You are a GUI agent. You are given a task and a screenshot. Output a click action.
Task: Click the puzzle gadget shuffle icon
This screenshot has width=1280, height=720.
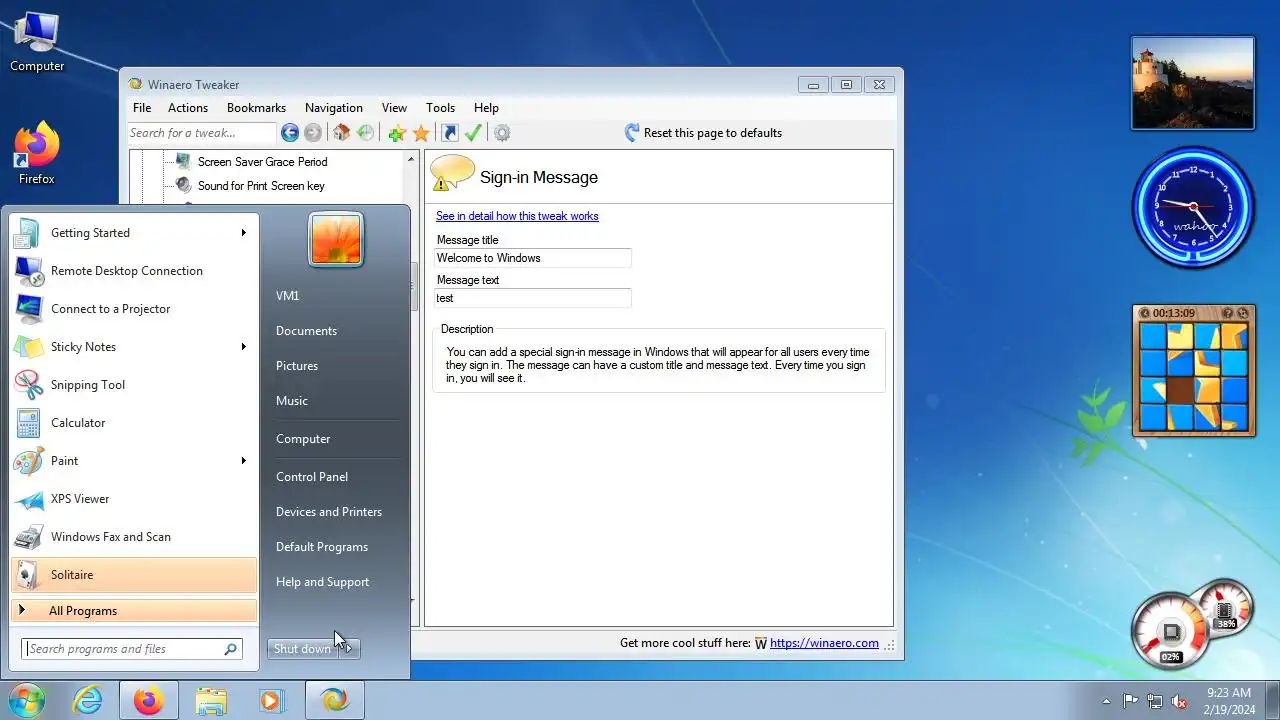click(x=1244, y=313)
